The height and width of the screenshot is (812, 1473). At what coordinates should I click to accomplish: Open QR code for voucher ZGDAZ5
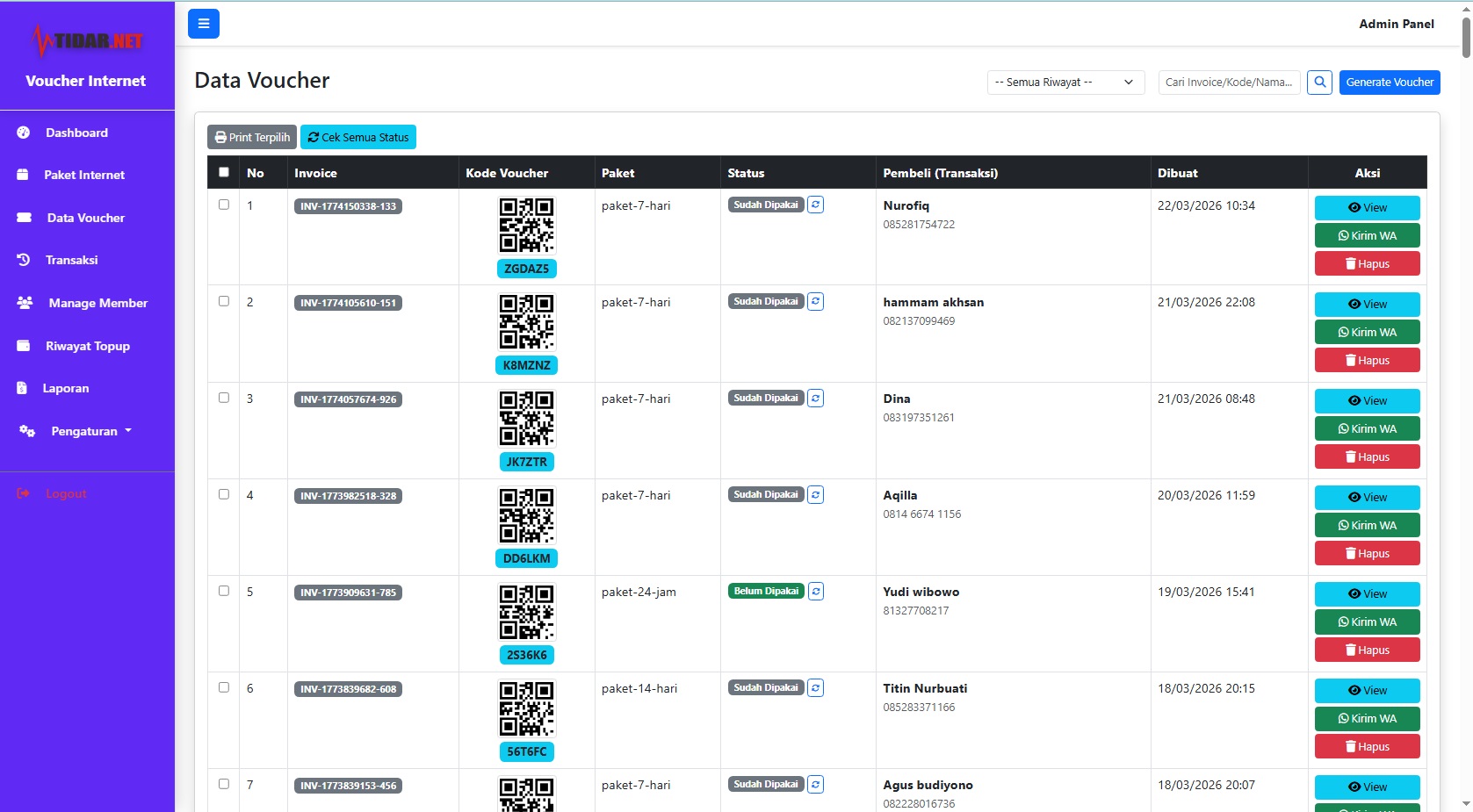[526, 225]
